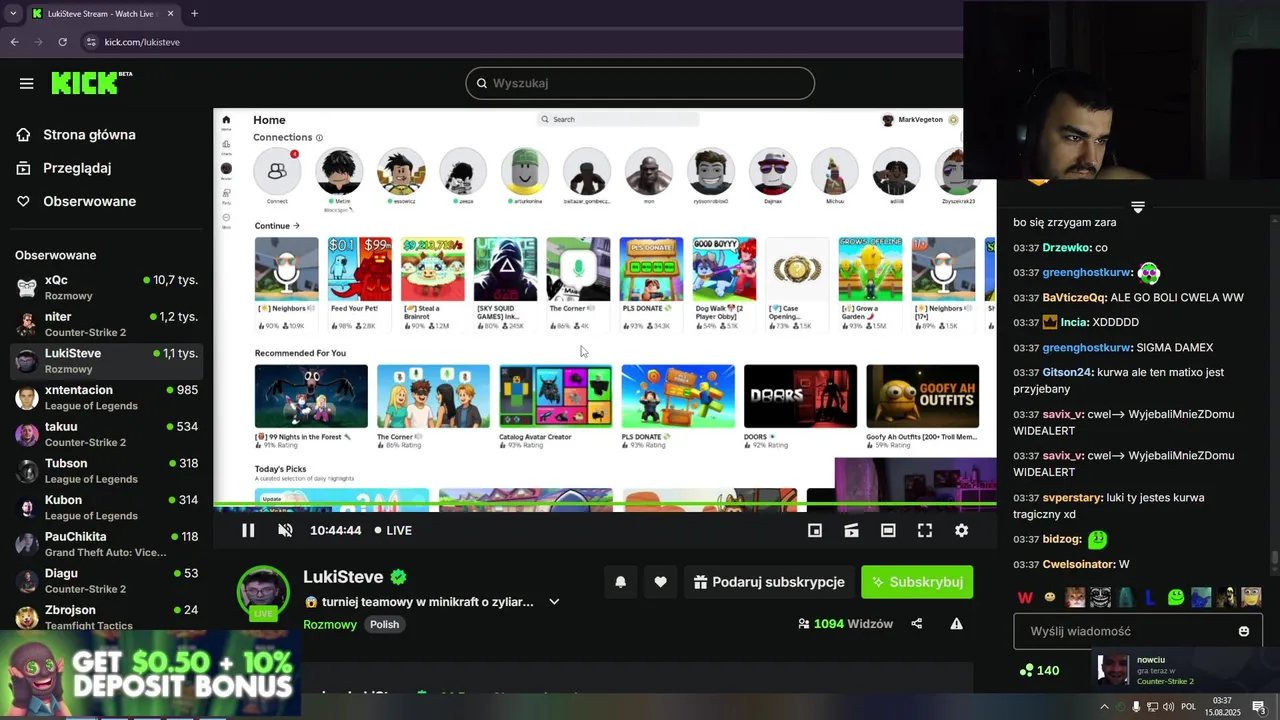This screenshot has width=1280, height=720.
Task: Open the Rozmowy category link
Action: pos(330,624)
